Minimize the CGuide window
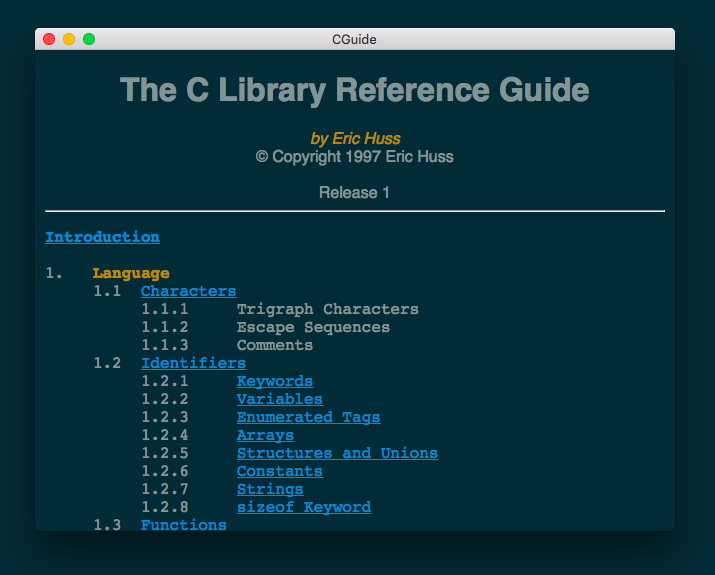Image resolution: width=715 pixels, height=575 pixels. point(69,39)
